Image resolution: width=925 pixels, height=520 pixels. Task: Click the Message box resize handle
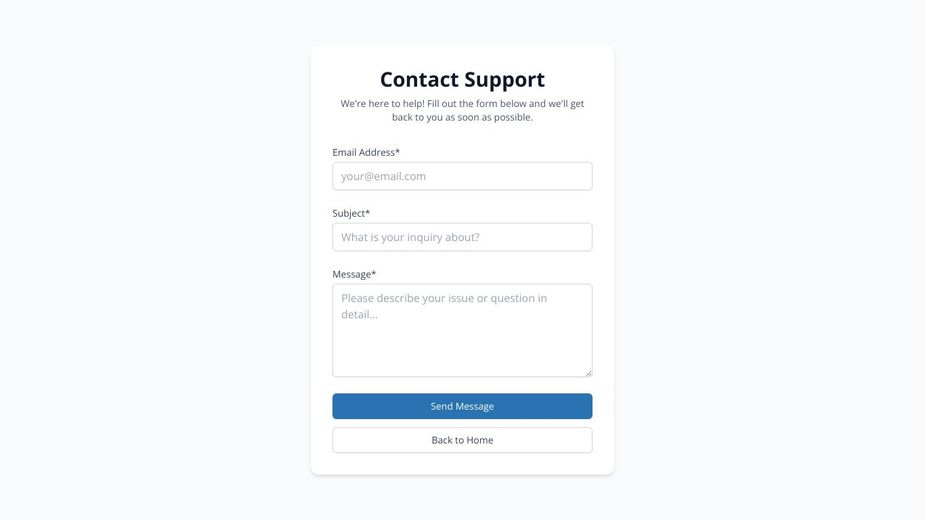click(588, 373)
